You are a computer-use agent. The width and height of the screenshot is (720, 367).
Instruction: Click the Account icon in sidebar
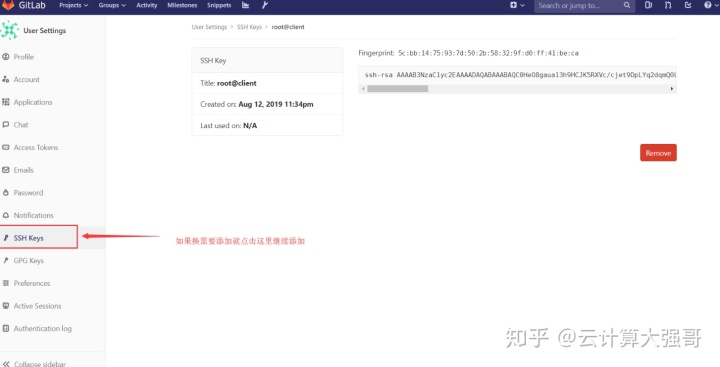6,79
